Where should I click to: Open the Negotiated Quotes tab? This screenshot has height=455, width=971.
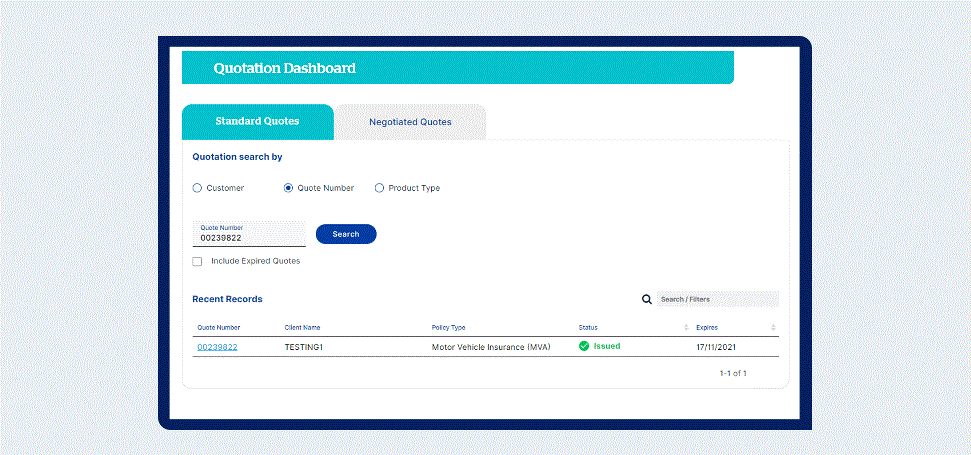[410, 122]
